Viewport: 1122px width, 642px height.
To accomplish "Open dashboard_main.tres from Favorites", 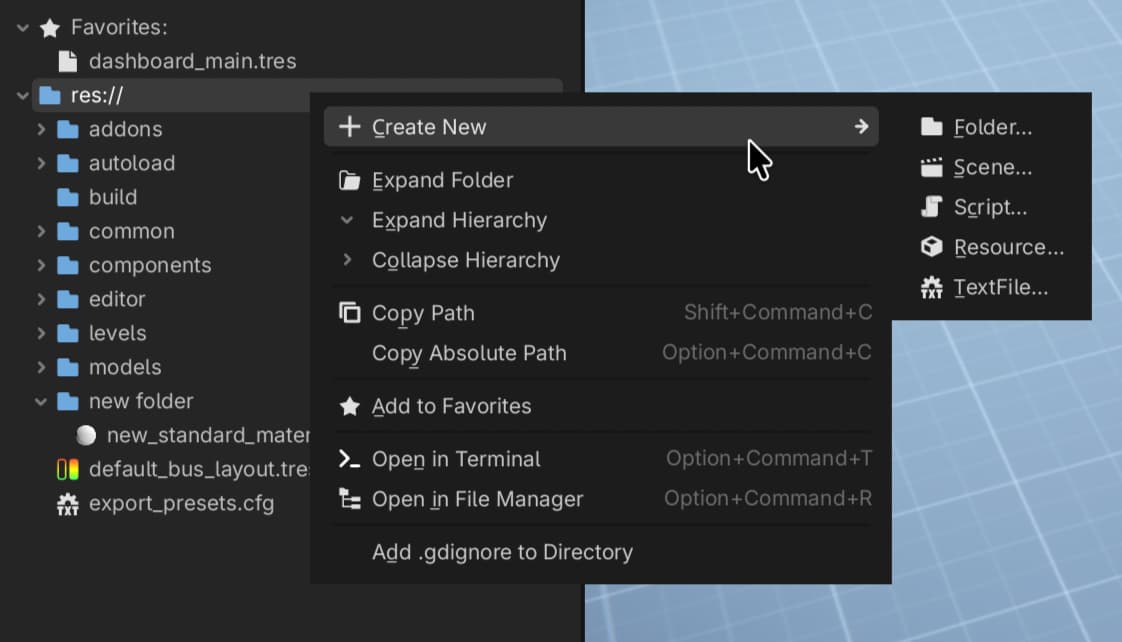I will click(x=192, y=61).
